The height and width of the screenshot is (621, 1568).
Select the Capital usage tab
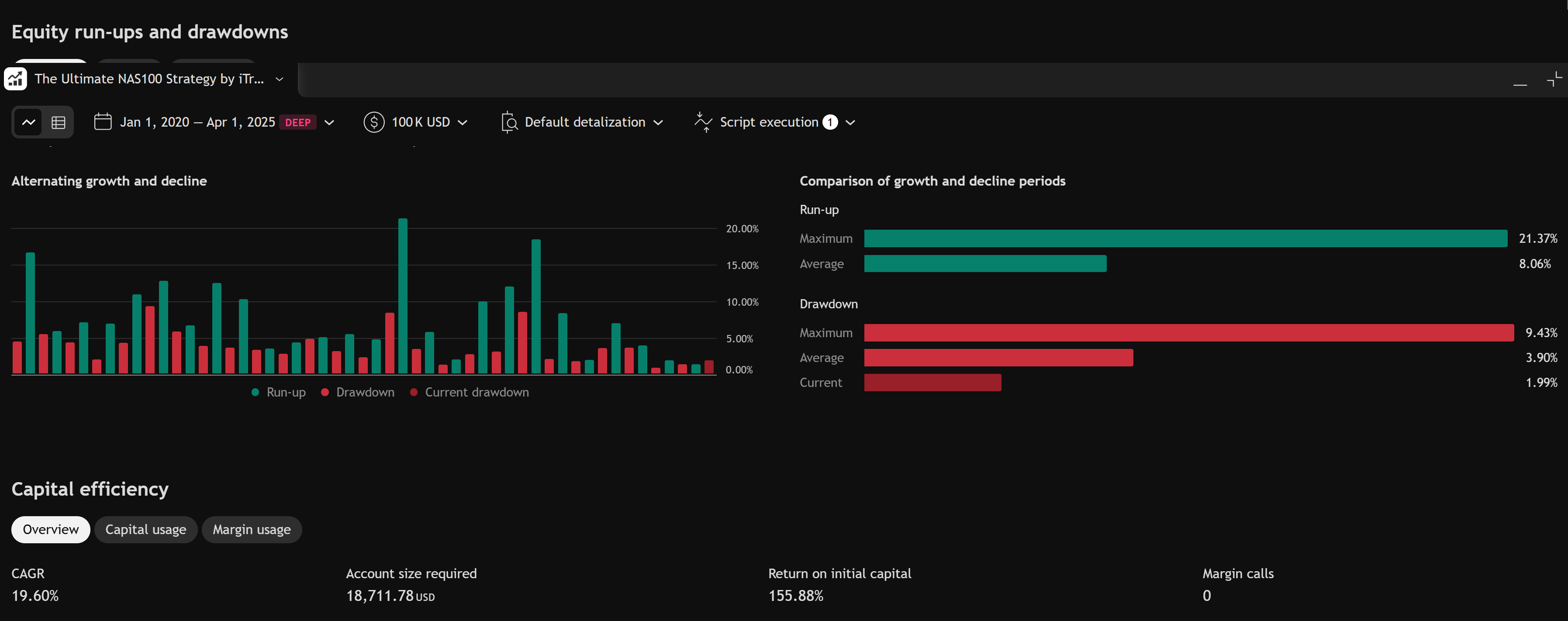pos(145,530)
